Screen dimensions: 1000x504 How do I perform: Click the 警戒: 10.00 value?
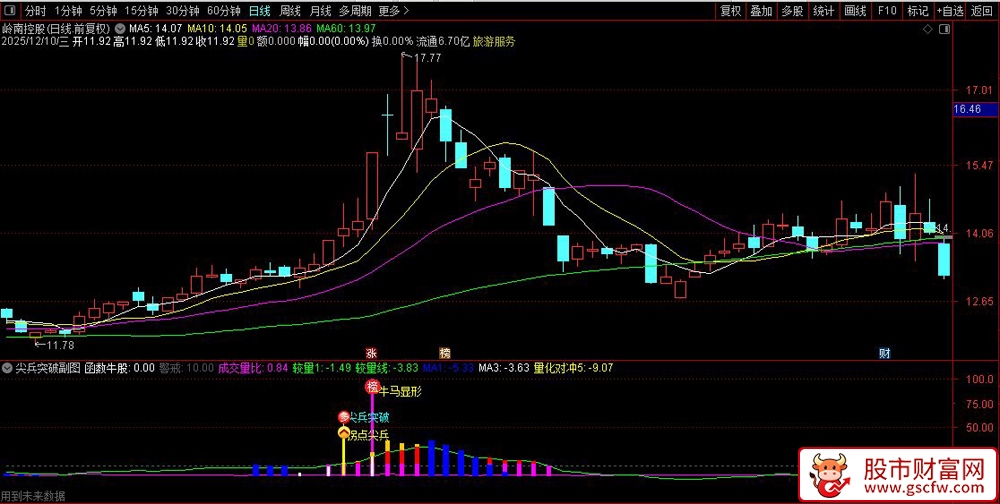tap(186, 367)
